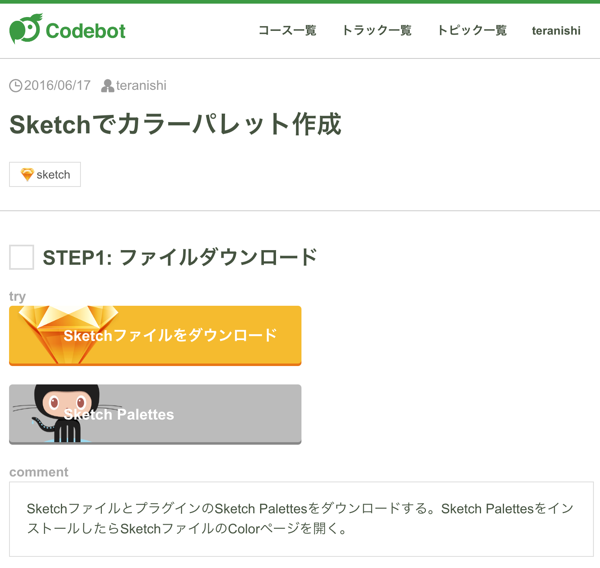
Task: Click the Codebot bird logo icon
Action: [x=25, y=29]
